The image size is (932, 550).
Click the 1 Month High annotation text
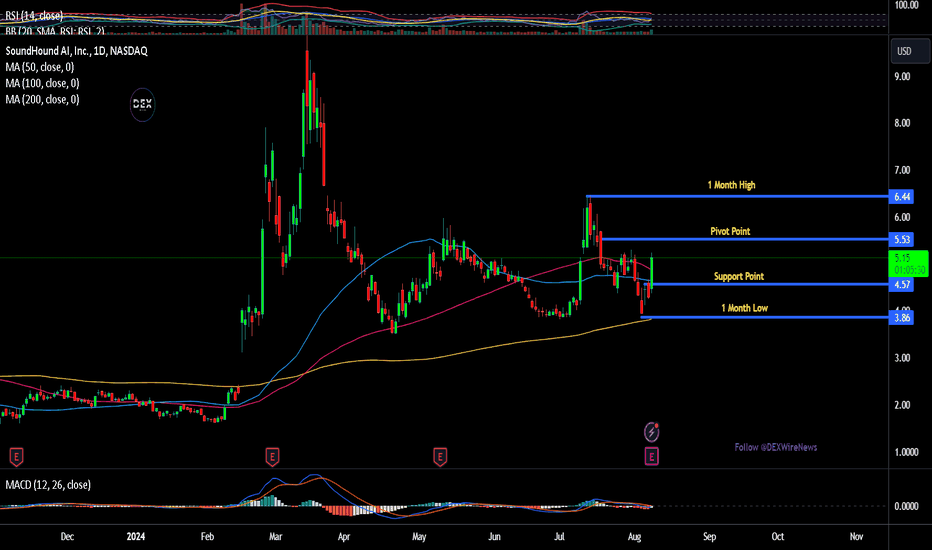point(731,186)
